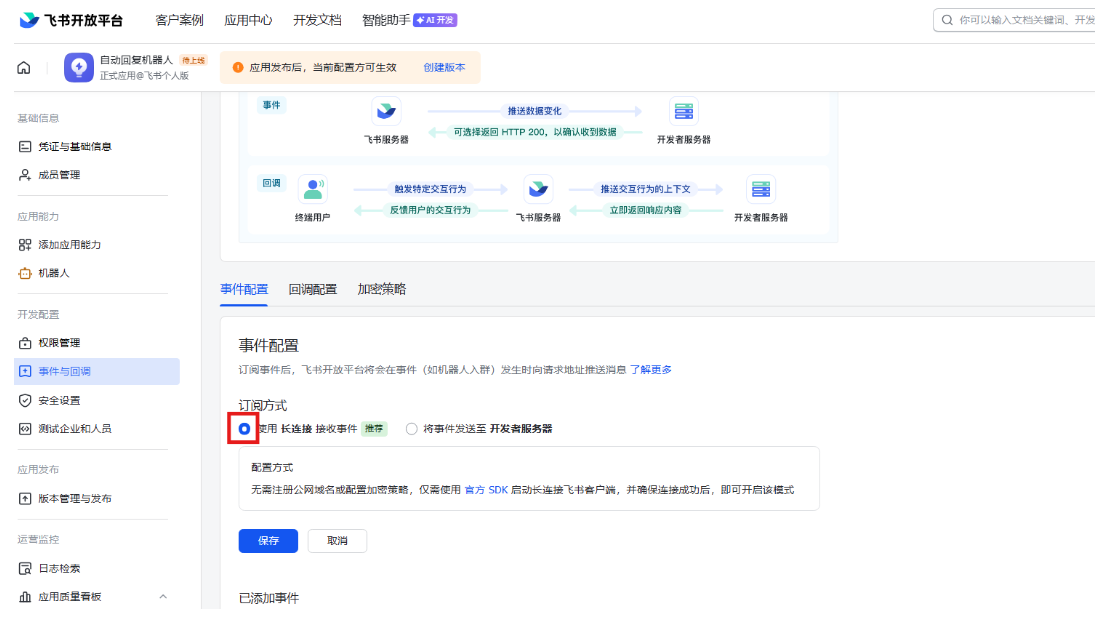Image resolution: width=1095 pixels, height=639 pixels.
Task: Click Feishu server icon in 事件 row
Action: pos(386,111)
